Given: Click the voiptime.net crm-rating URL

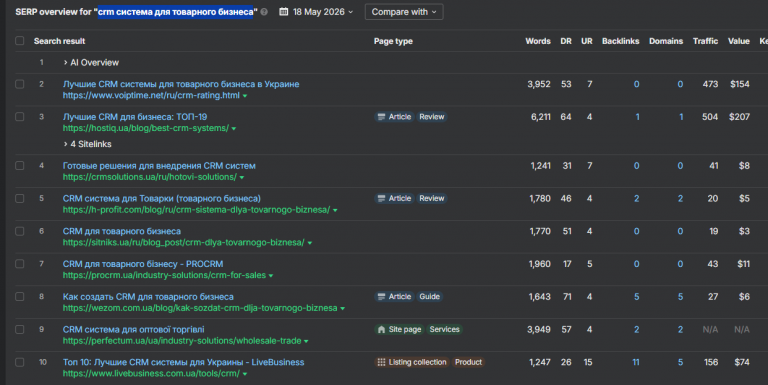Looking at the screenshot, I should coord(151,96).
